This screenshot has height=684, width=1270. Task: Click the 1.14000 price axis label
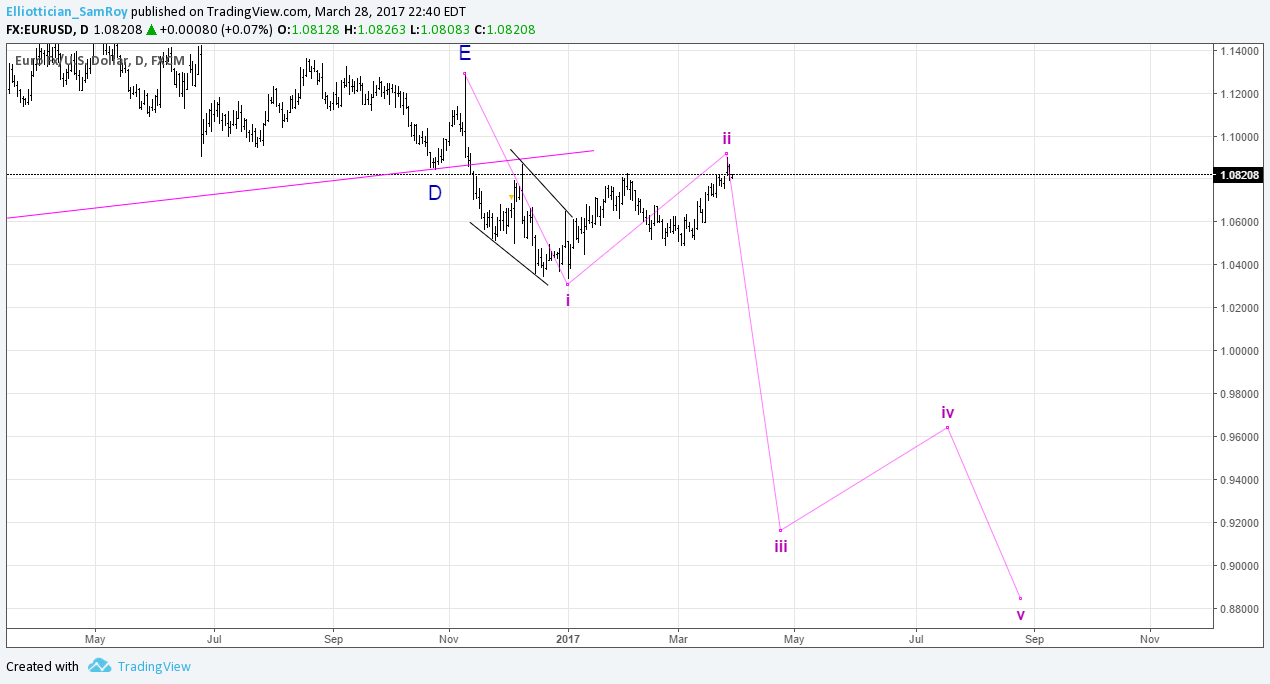click(x=1238, y=51)
